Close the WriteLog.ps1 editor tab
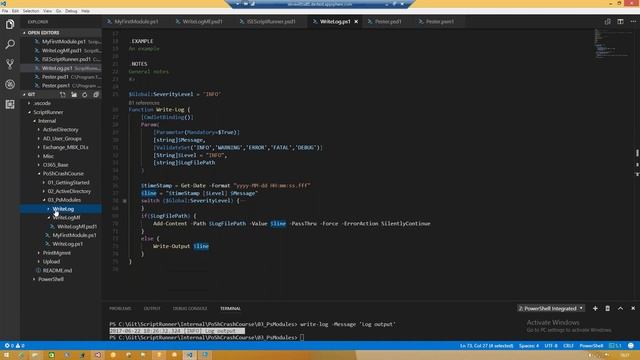The image size is (640, 360). tap(356, 22)
